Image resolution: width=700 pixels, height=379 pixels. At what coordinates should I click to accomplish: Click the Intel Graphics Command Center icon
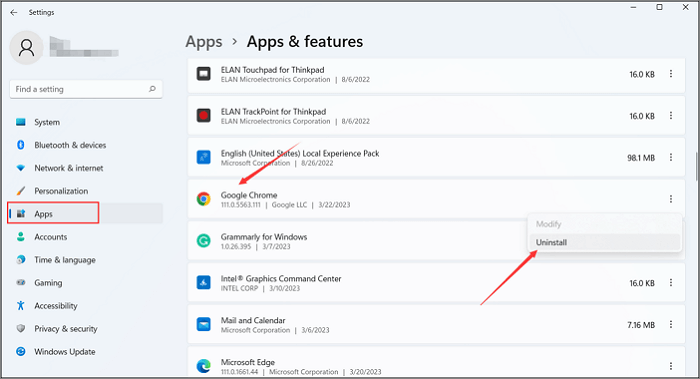click(x=204, y=283)
